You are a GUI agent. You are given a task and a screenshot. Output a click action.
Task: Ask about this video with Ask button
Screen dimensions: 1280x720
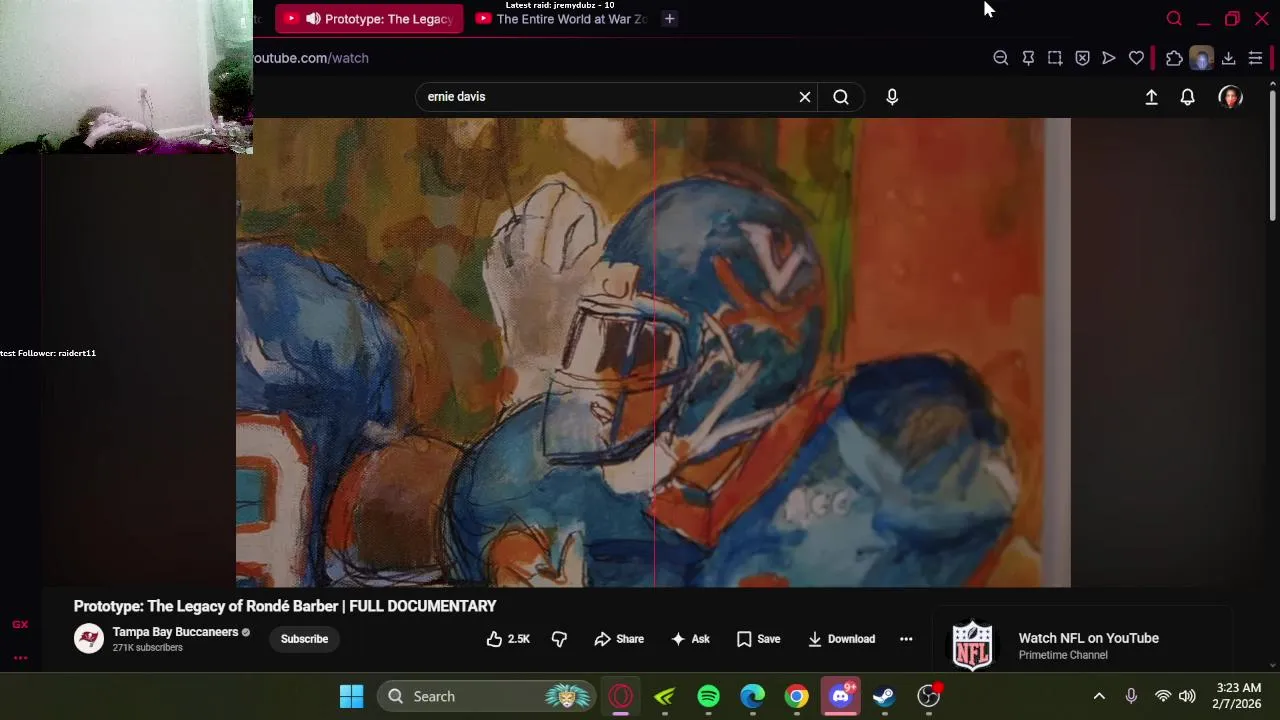coord(690,639)
